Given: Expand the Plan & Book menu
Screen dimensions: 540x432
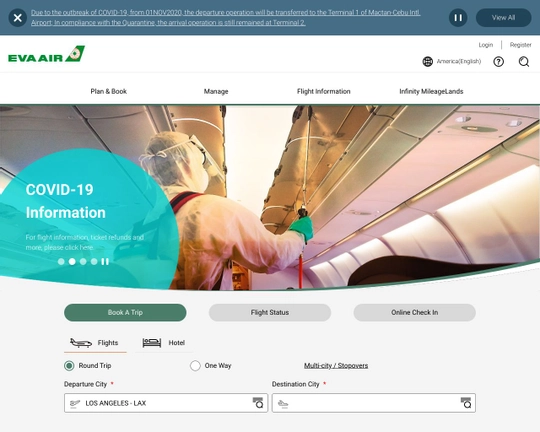Looking at the screenshot, I should pyautogui.click(x=108, y=91).
